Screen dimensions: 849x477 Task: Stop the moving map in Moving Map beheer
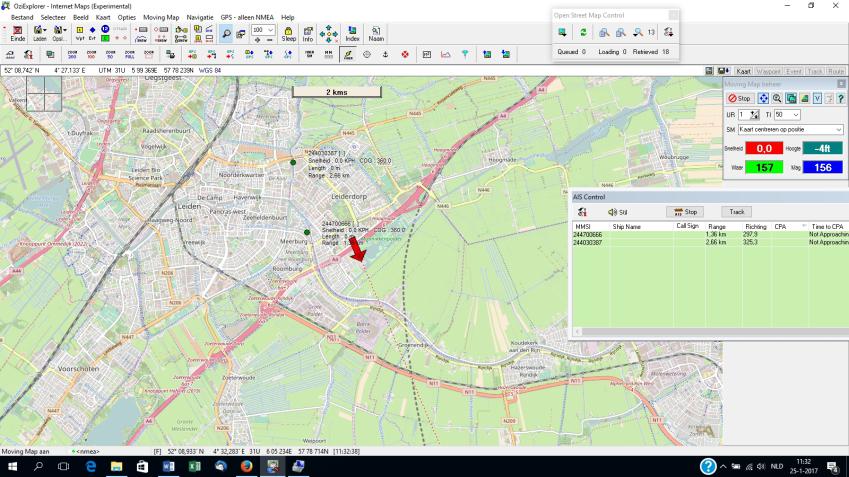(x=740, y=98)
